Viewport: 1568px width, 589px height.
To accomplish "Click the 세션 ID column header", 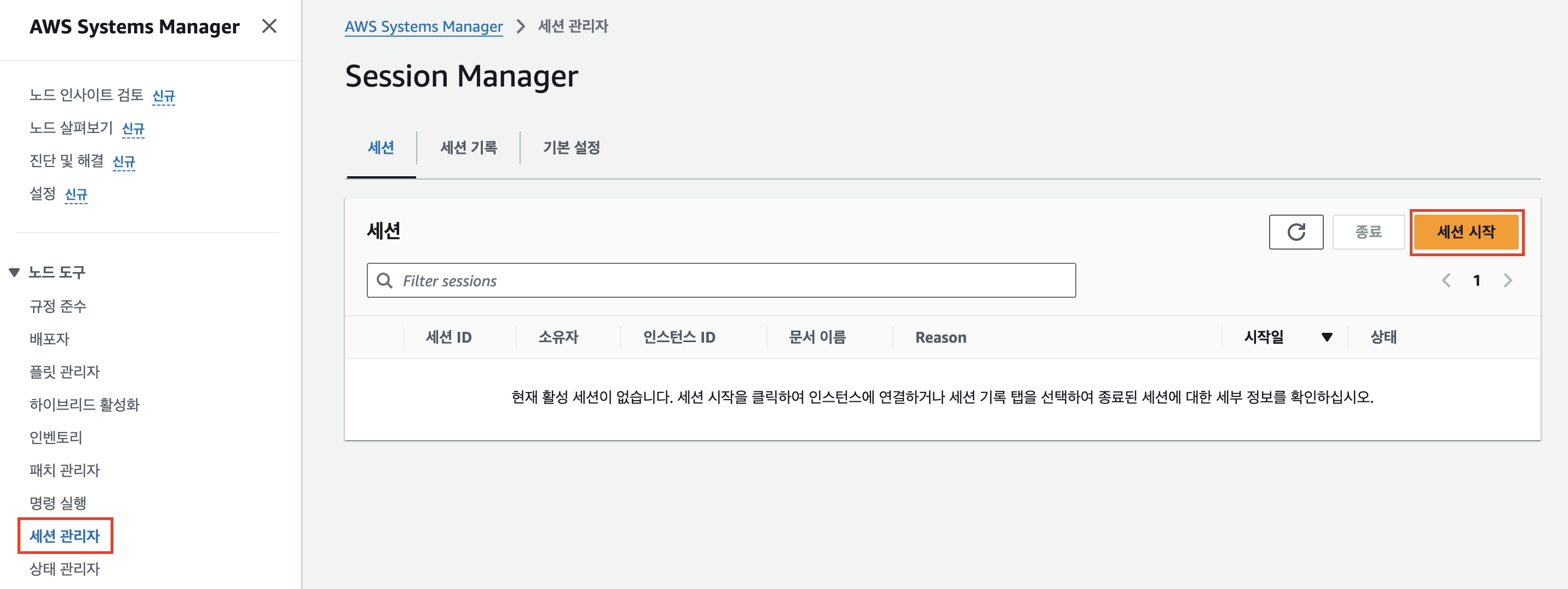I will tap(448, 337).
